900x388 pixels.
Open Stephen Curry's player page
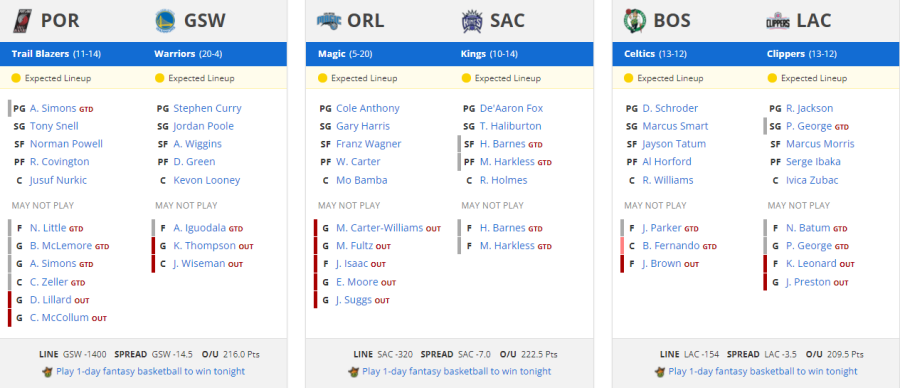(207, 108)
